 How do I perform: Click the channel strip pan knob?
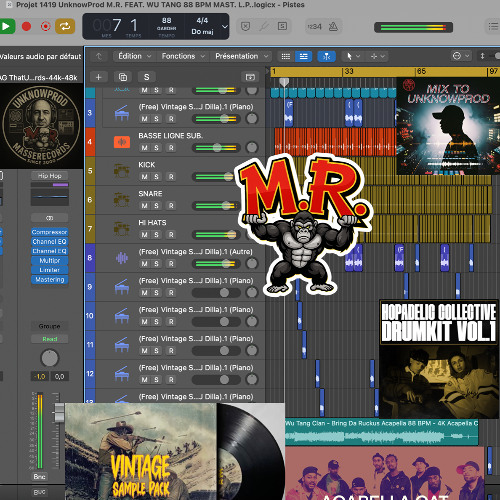[50, 358]
